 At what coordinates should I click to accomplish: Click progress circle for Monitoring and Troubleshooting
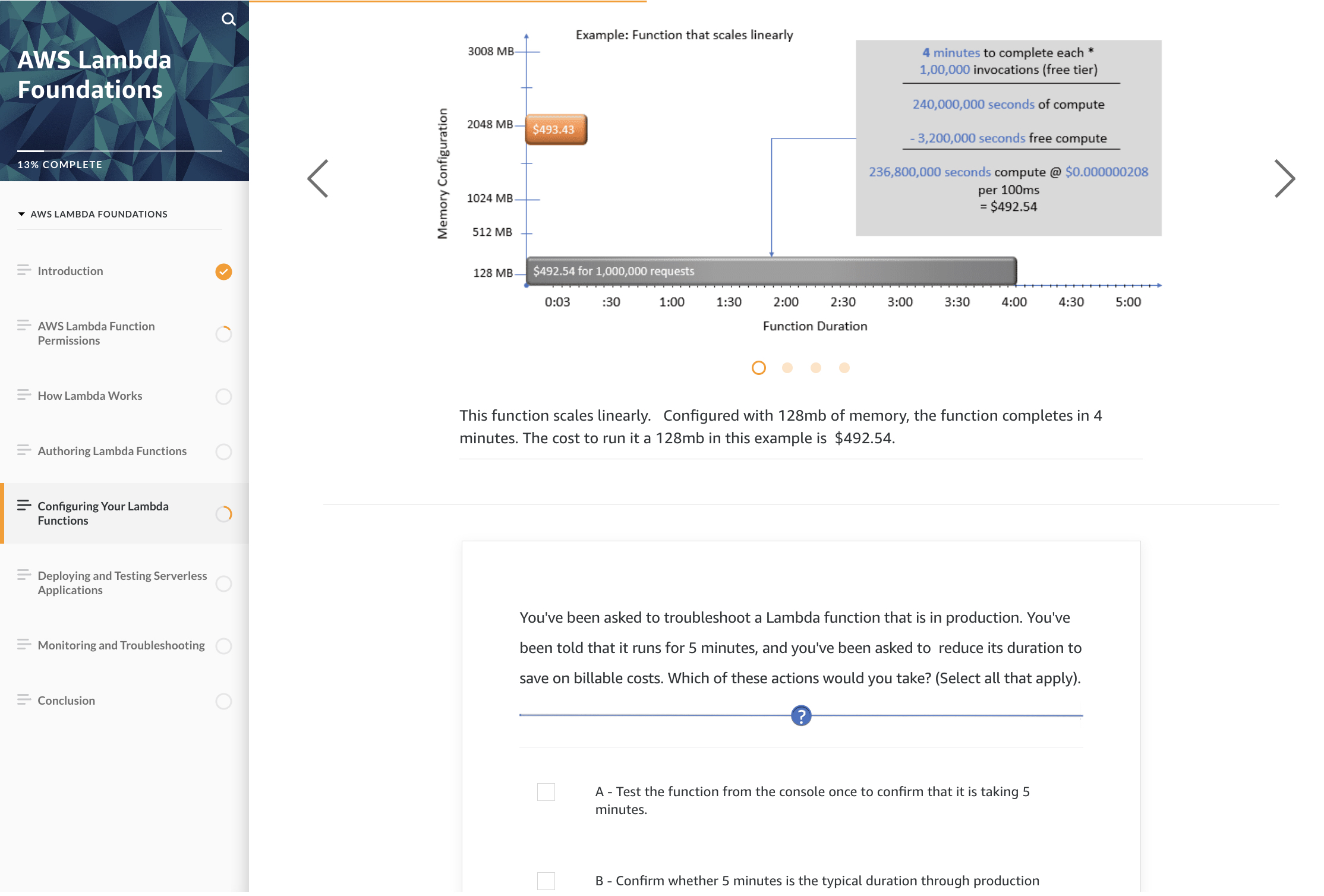pos(223,646)
